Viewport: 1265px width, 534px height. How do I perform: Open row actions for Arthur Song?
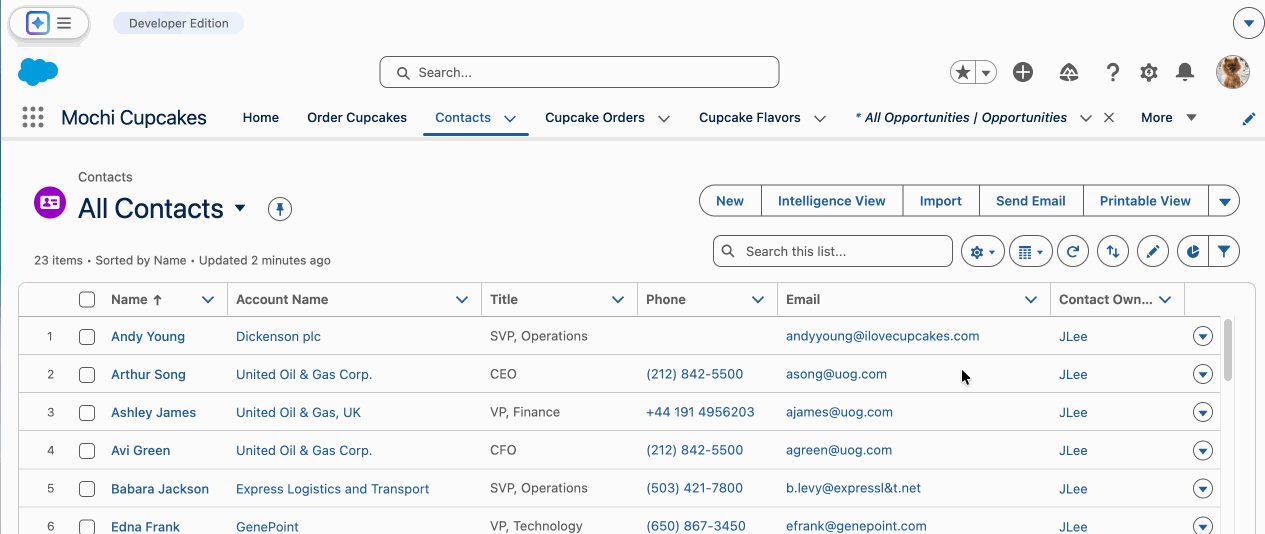coord(1203,375)
